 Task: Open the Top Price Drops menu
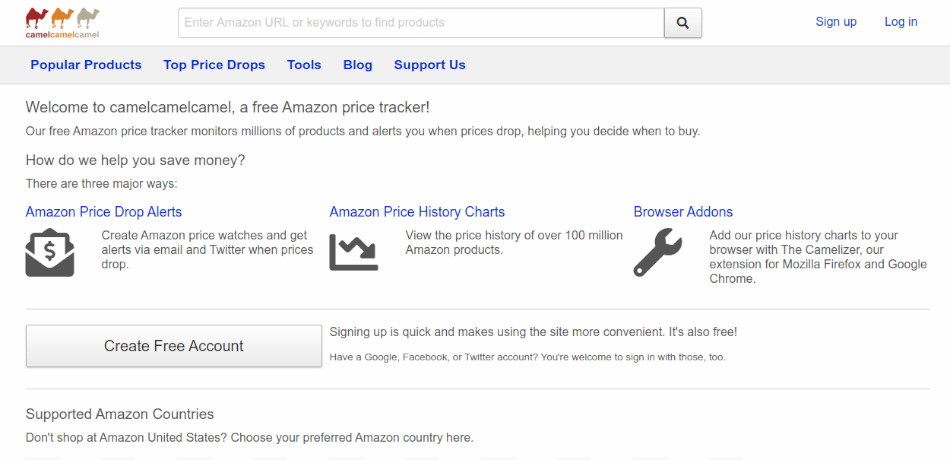tap(214, 65)
